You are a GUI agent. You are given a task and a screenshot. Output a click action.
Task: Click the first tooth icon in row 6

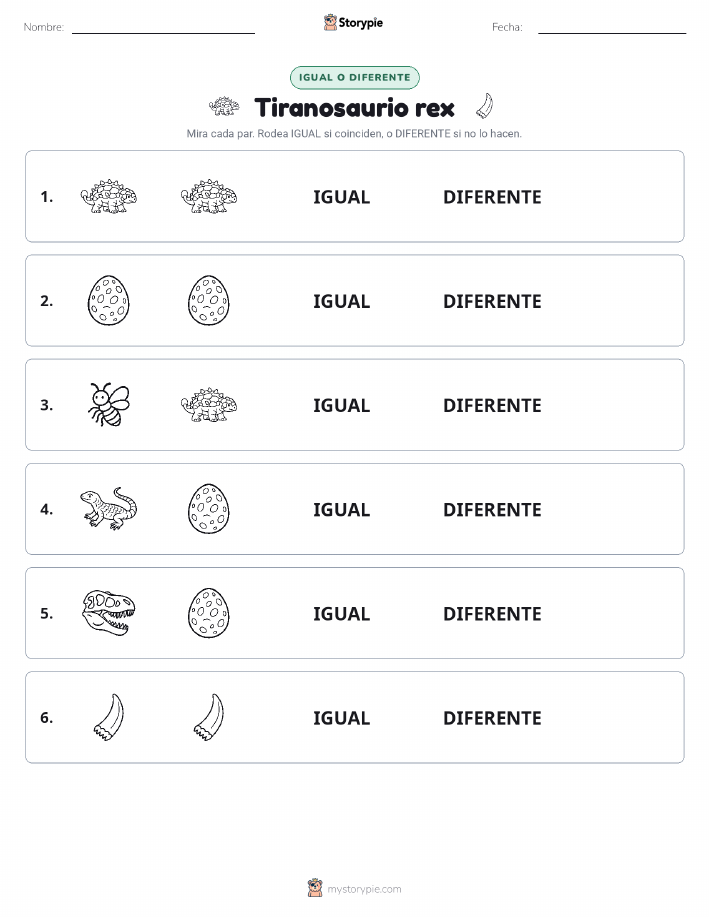[109, 717]
